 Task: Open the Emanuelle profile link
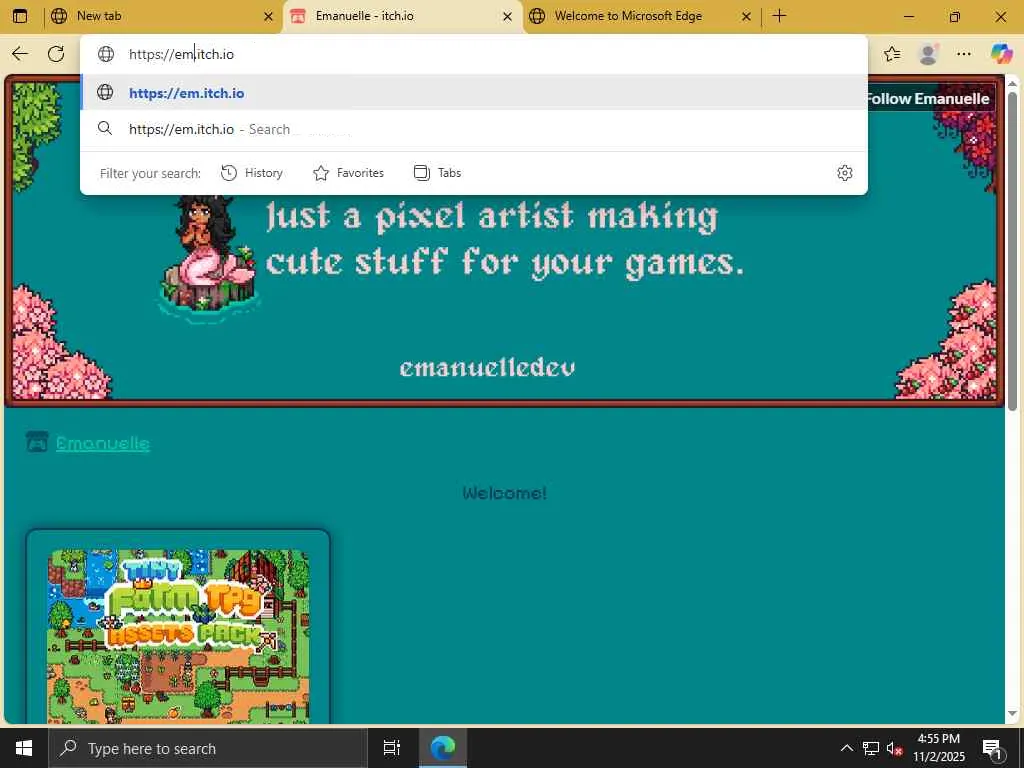[x=103, y=443]
